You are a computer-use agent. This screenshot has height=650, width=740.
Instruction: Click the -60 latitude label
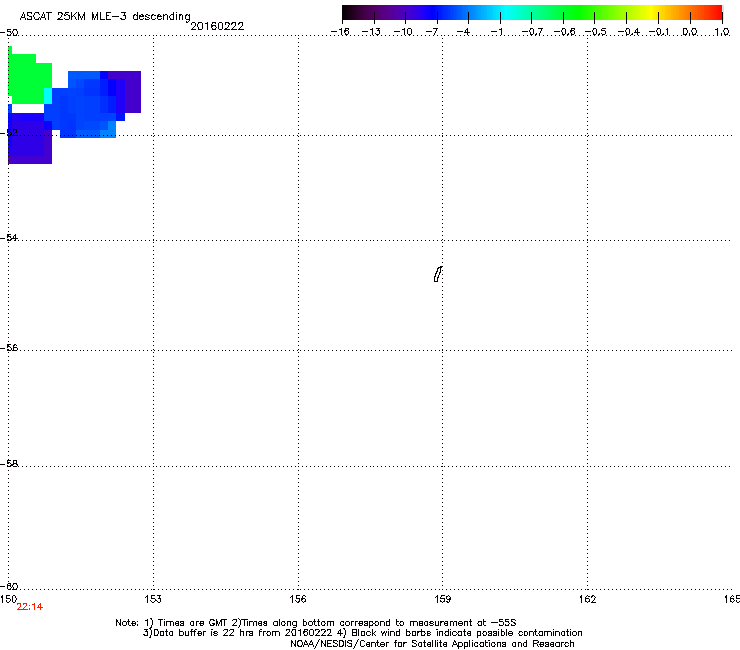click(x=9, y=586)
